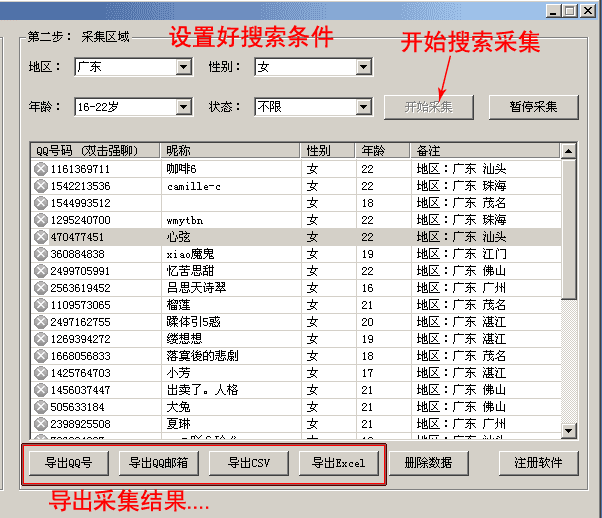Click the 开始采集 button
Image resolution: width=602 pixels, height=518 pixels.
428,107
